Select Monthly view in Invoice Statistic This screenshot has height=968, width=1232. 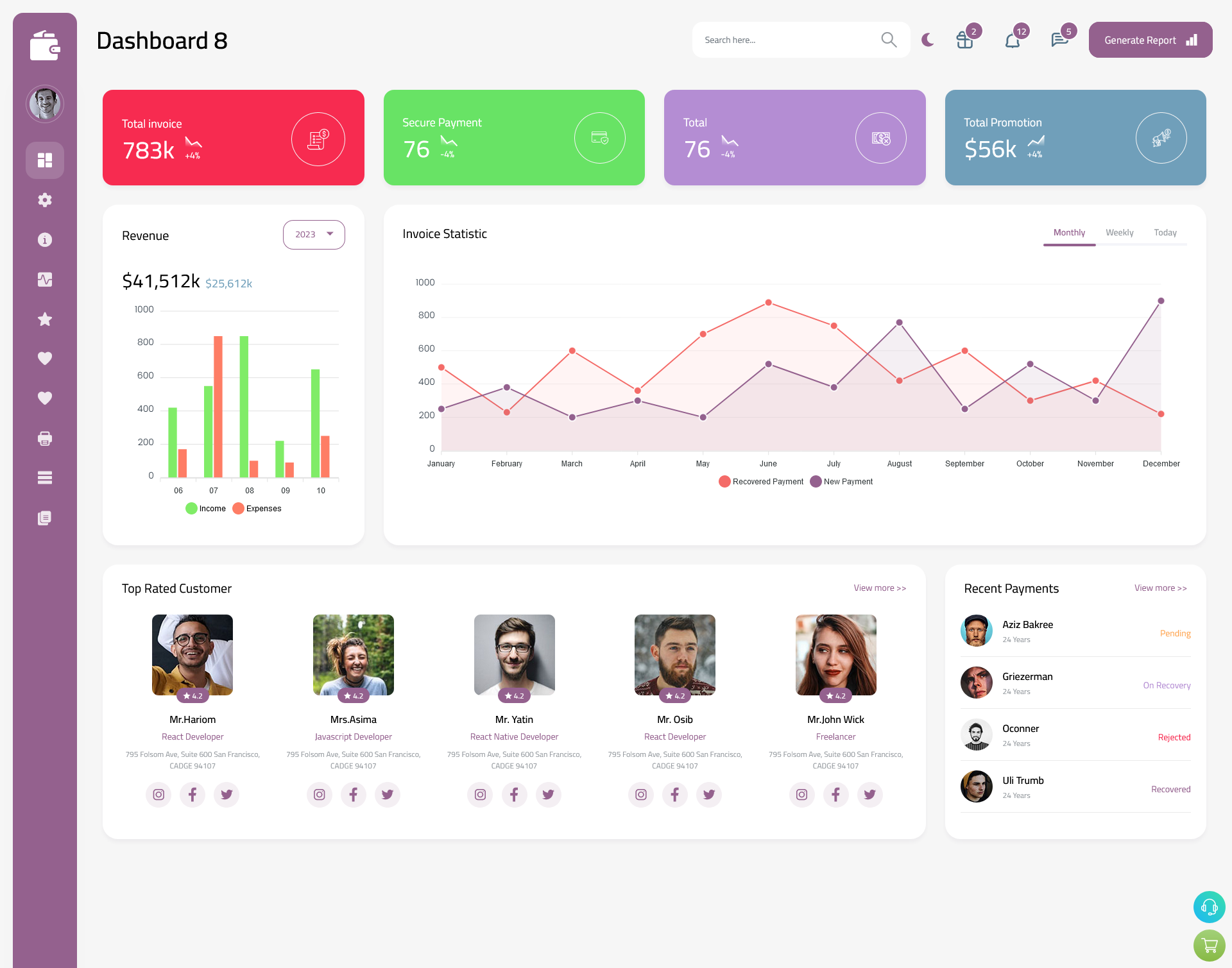(1069, 232)
